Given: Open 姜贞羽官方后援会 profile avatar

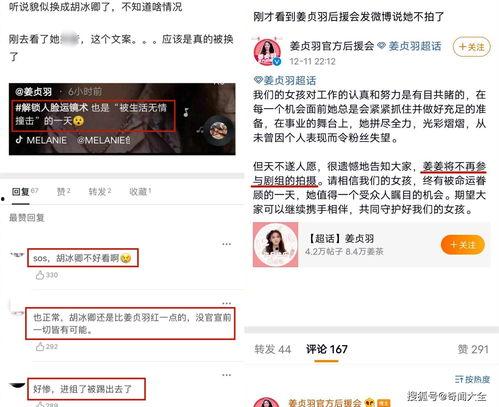Looking at the screenshot, I should tap(267, 52).
